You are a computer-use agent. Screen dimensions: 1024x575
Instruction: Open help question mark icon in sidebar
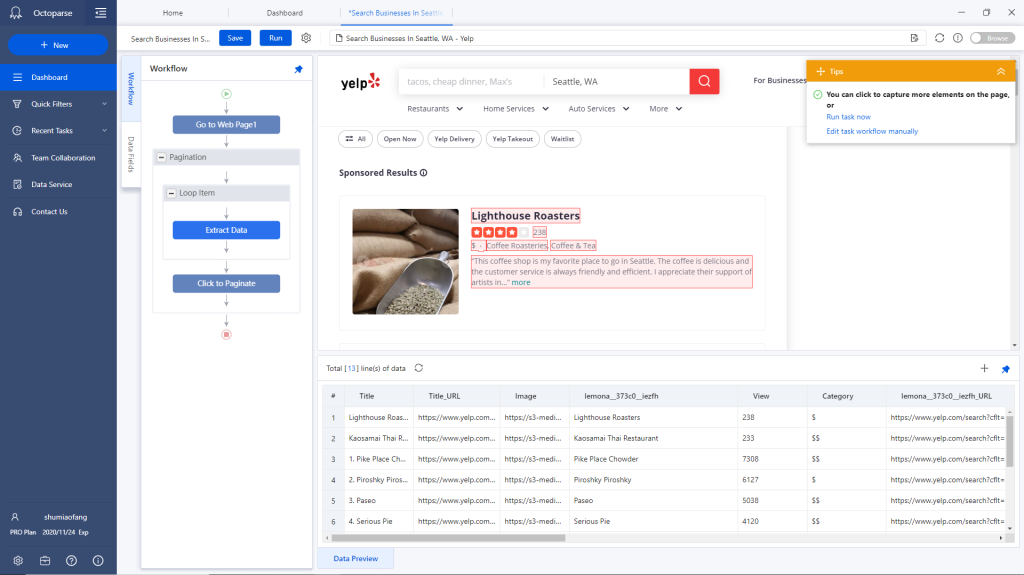pyautogui.click(x=71, y=561)
